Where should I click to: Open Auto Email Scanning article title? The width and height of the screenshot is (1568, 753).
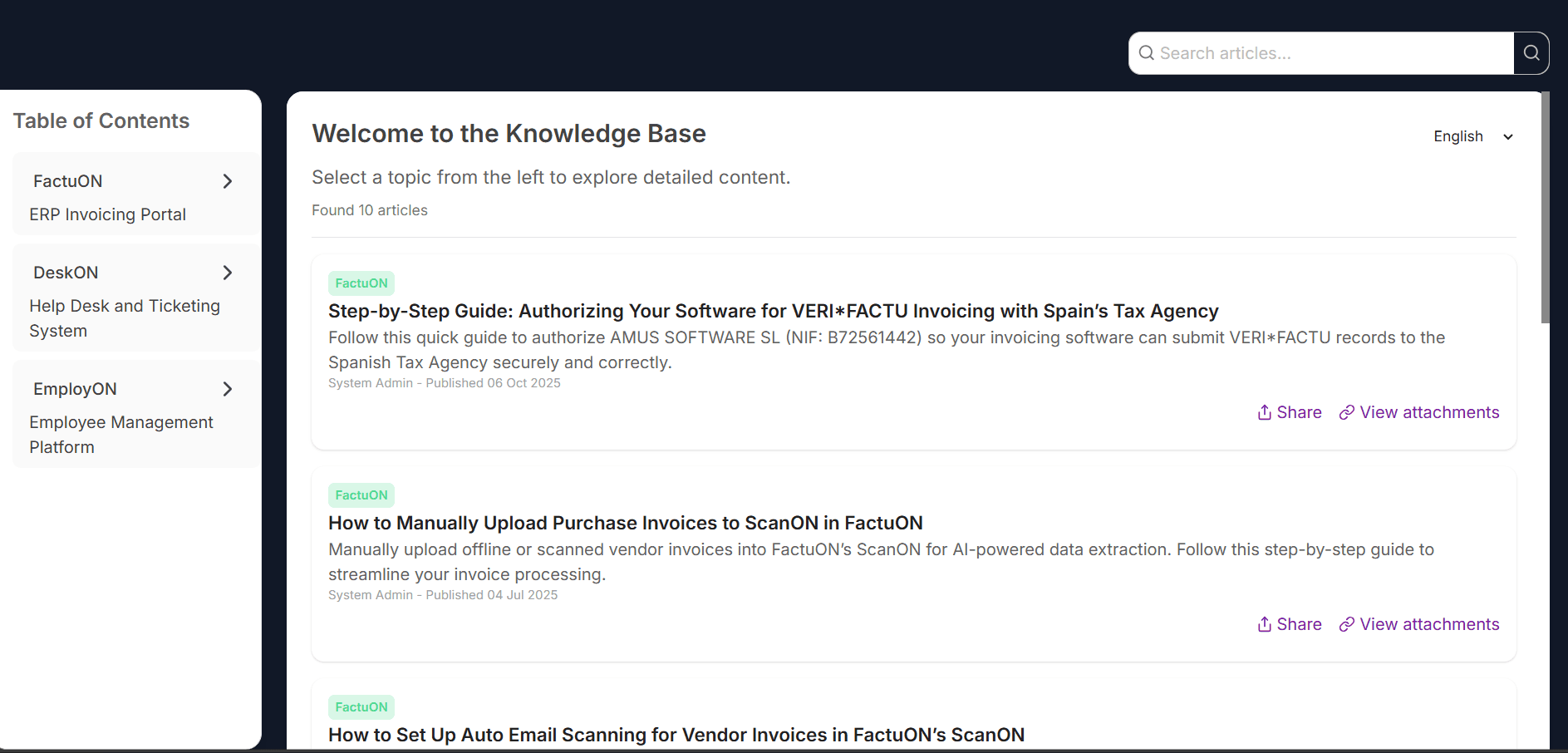tap(676, 735)
